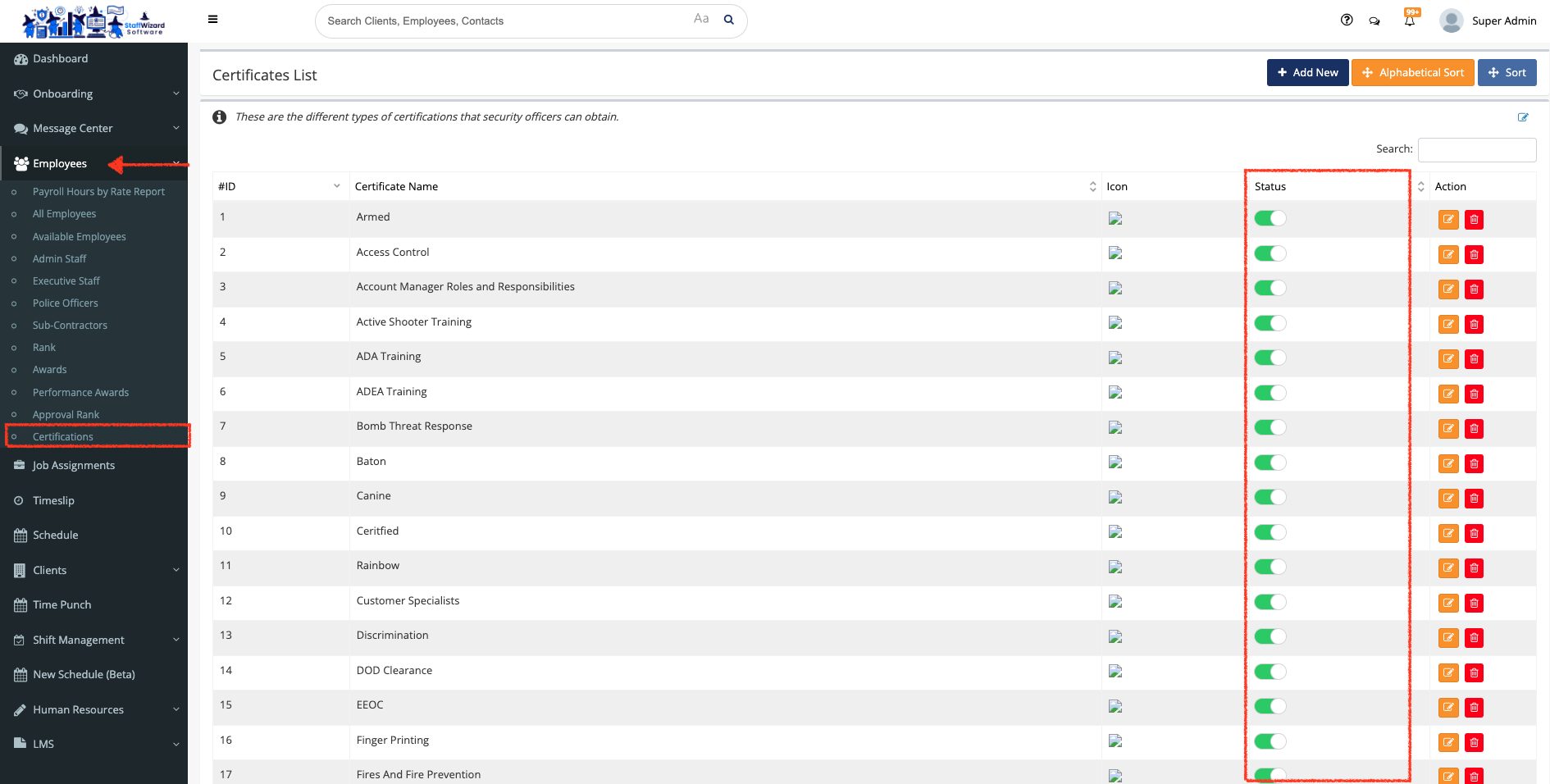The height and width of the screenshot is (784, 1550).
Task: Click the Add New button
Action: pos(1307,73)
